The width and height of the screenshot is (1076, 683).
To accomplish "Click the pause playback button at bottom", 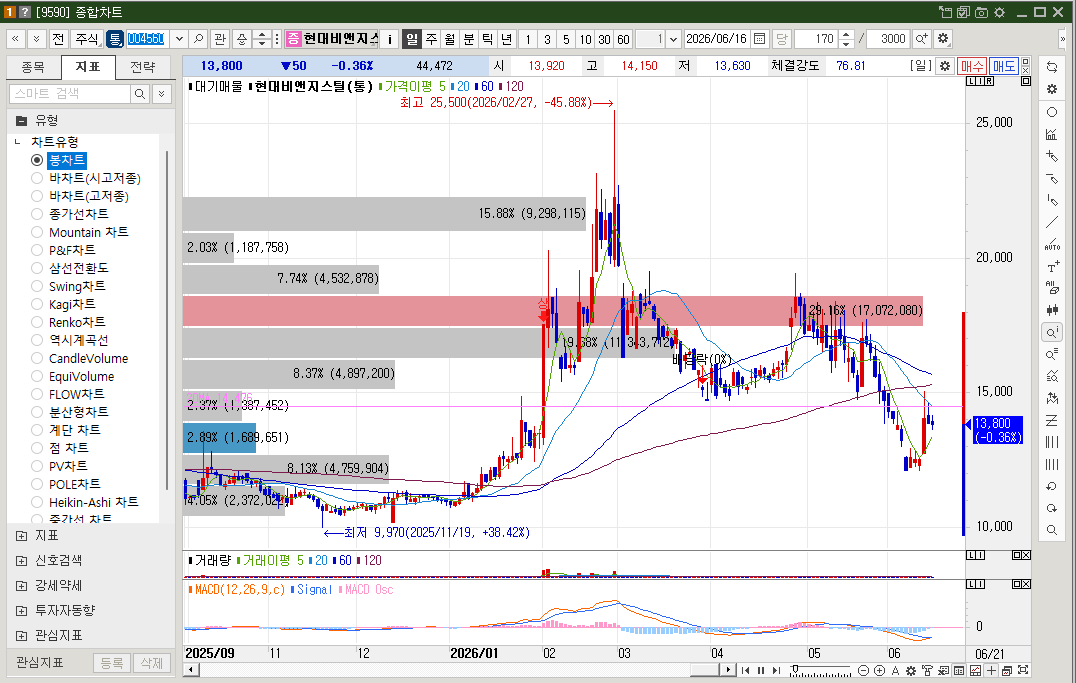I will [761, 671].
